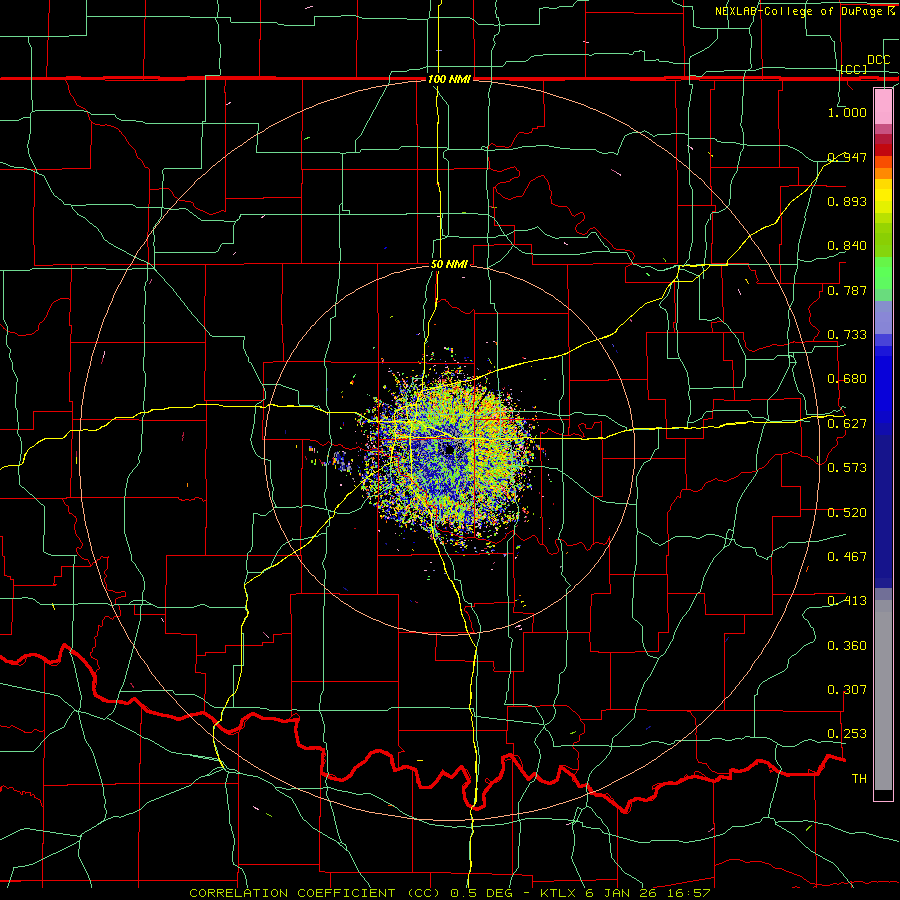This screenshot has height=900, width=900.
Task: Pick the gray segment of the color bar
Action: click(883, 695)
